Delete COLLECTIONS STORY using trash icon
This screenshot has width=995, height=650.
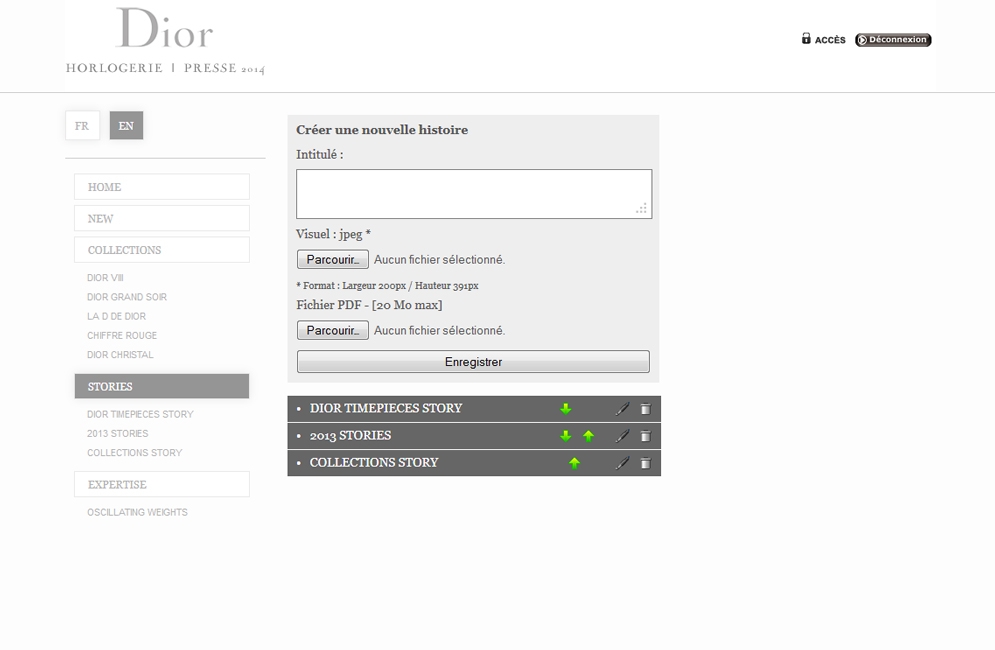coord(645,463)
